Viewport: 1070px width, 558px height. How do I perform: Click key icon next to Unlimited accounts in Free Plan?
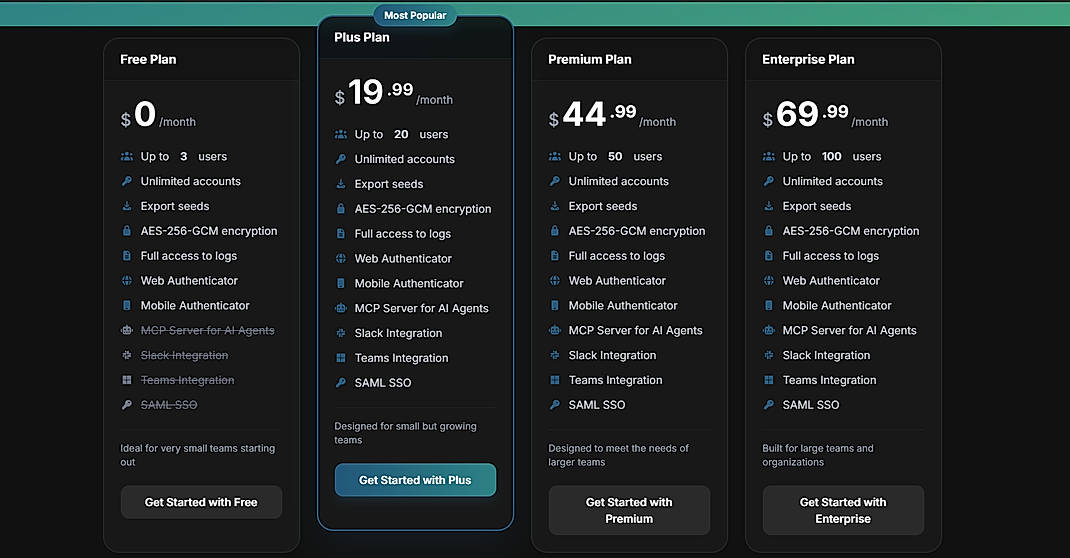(127, 181)
